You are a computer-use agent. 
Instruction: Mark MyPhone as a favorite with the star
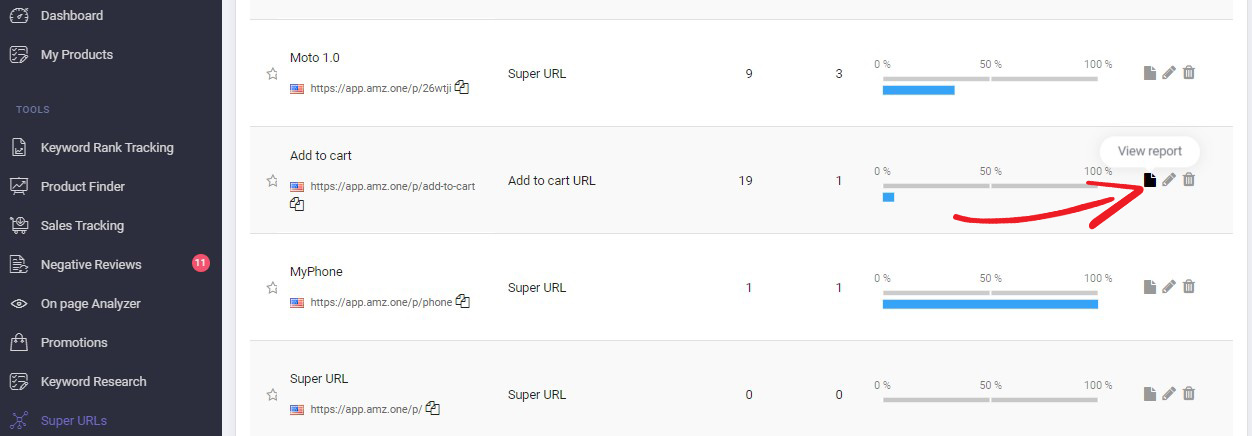272,288
